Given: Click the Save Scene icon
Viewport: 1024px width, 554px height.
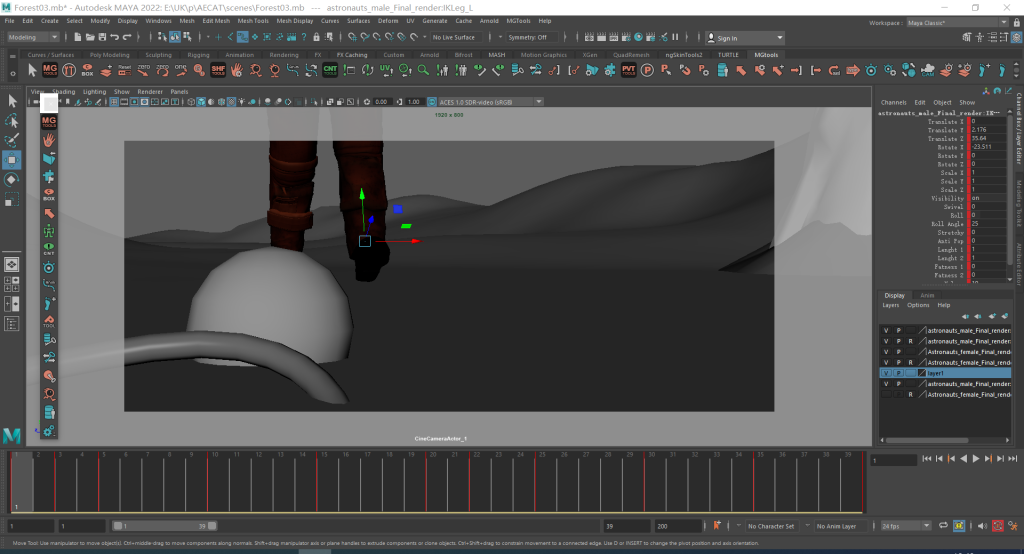Looking at the screenshot, I should [102, 37].
